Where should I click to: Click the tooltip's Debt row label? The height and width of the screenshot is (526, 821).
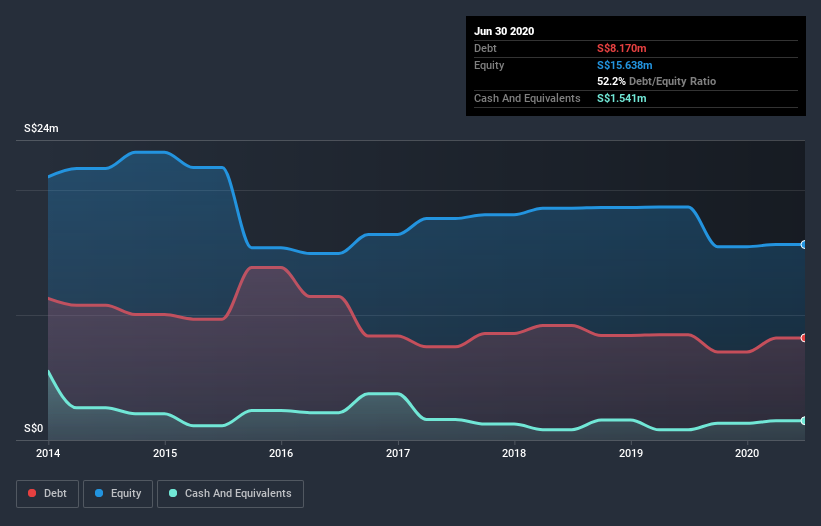pyautogui.click(x=485, y=48)
